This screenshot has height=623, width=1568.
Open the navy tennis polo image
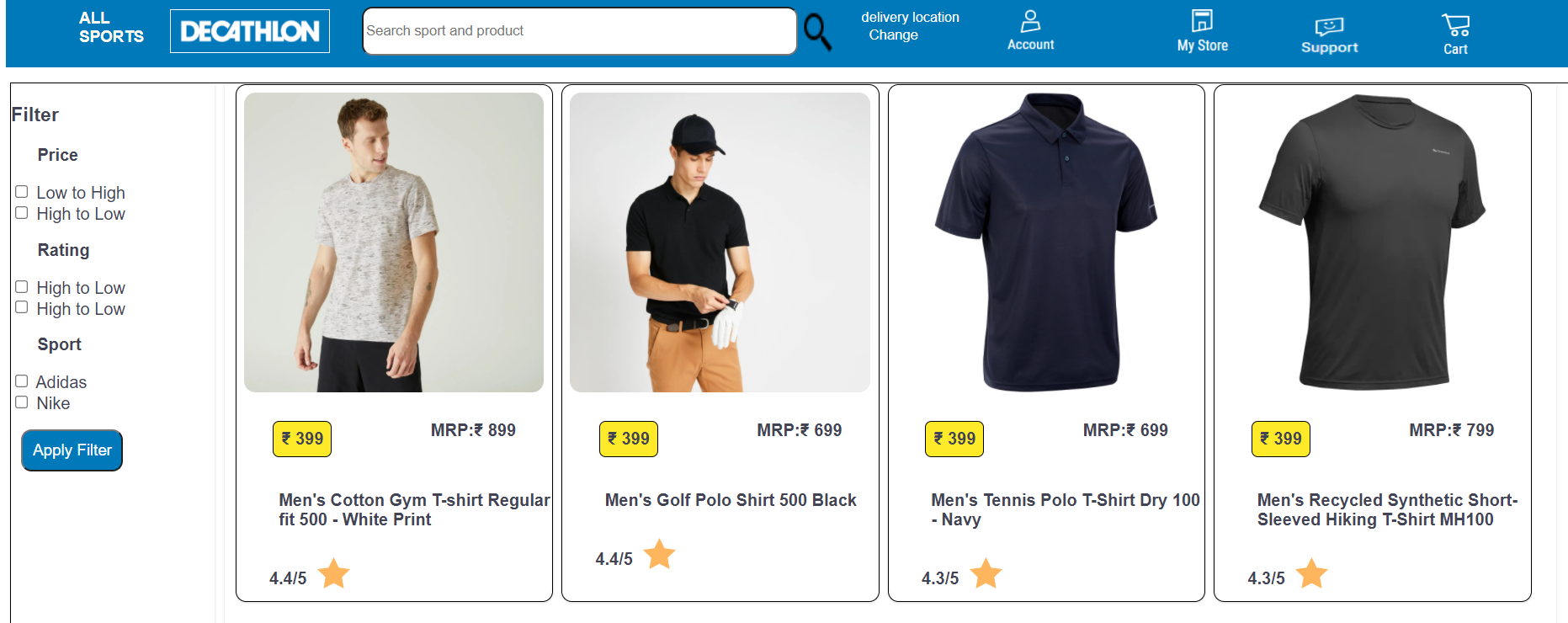click(1046, 242)
